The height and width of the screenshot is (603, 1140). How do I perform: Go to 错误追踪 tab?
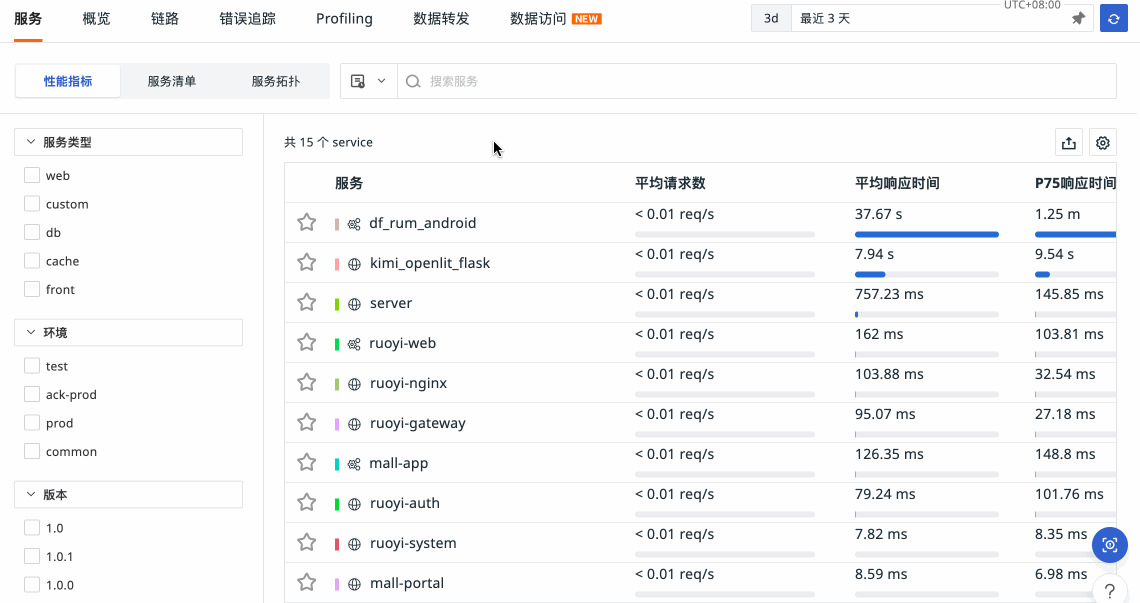(248, 19)
